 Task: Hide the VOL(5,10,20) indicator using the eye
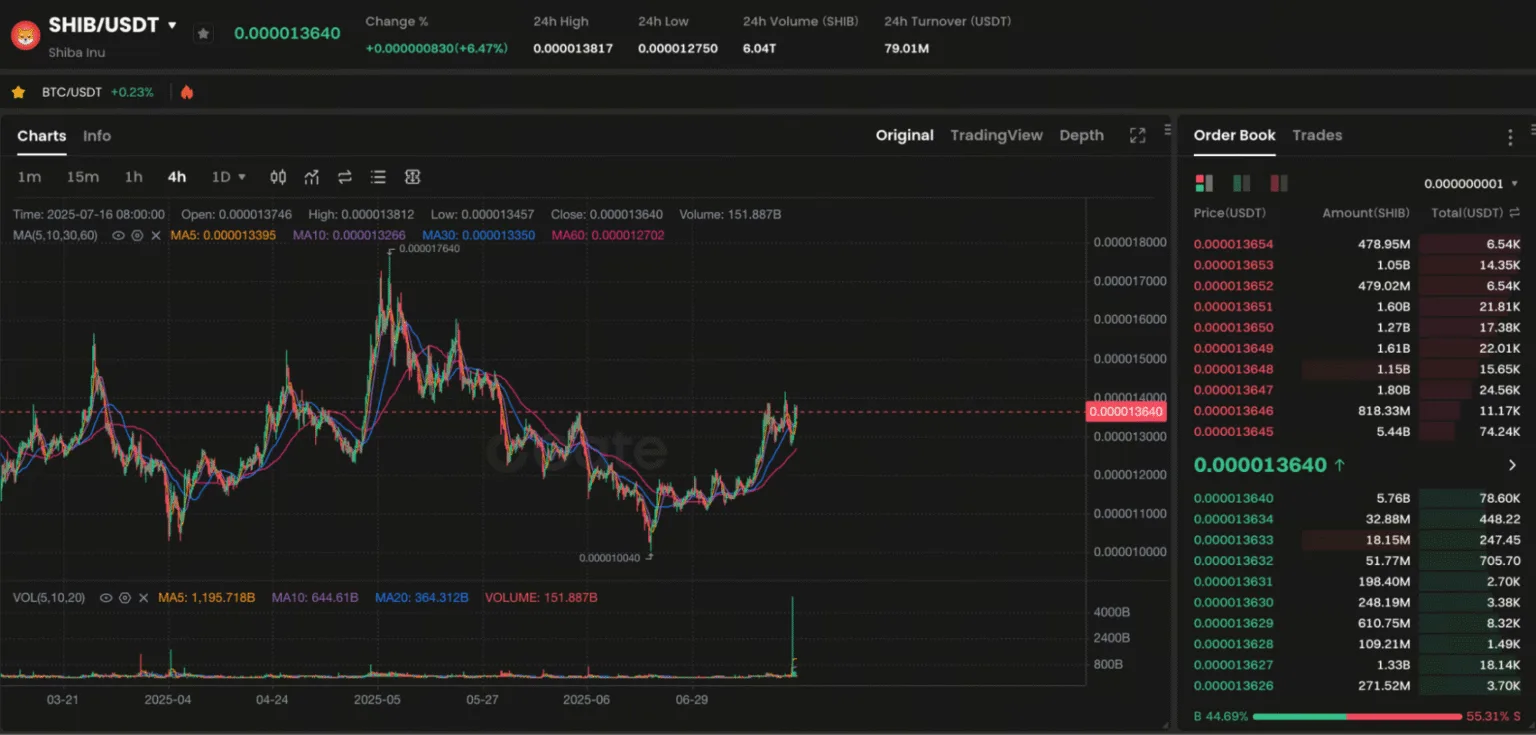tap(108, 598)
